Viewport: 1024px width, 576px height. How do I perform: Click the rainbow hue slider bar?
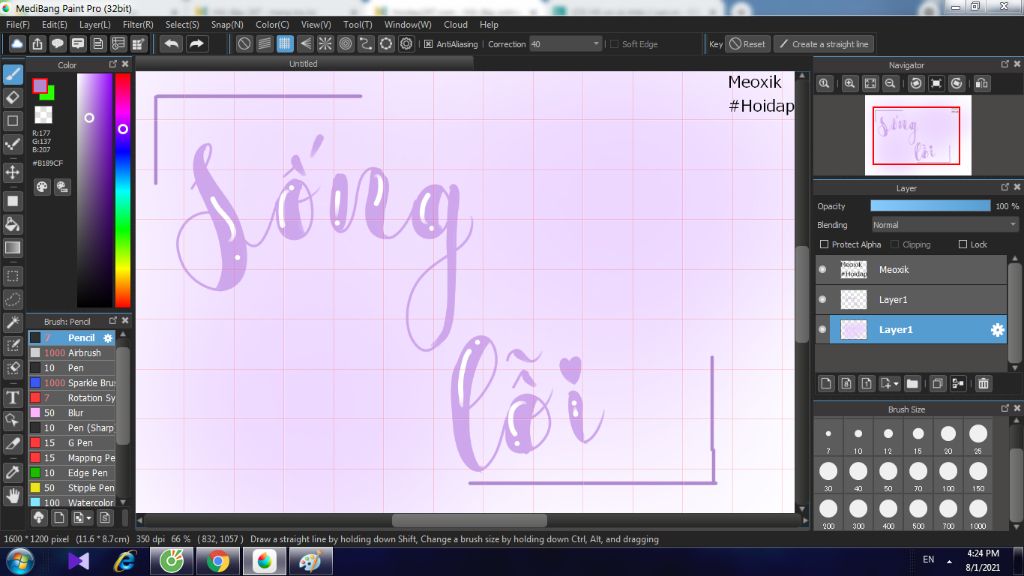click(123, 190)
